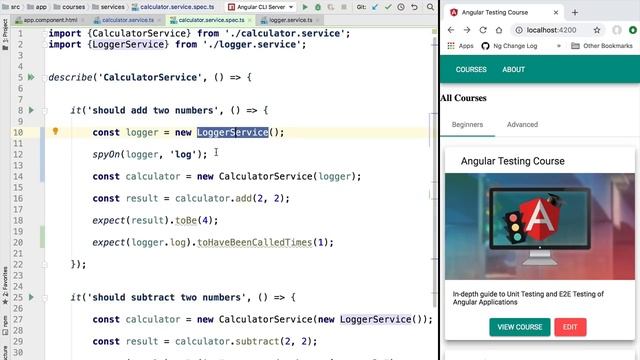Select the calculator.service.spec.ts editor tab
The image size is (640, 360).
(x=211, y=20)
